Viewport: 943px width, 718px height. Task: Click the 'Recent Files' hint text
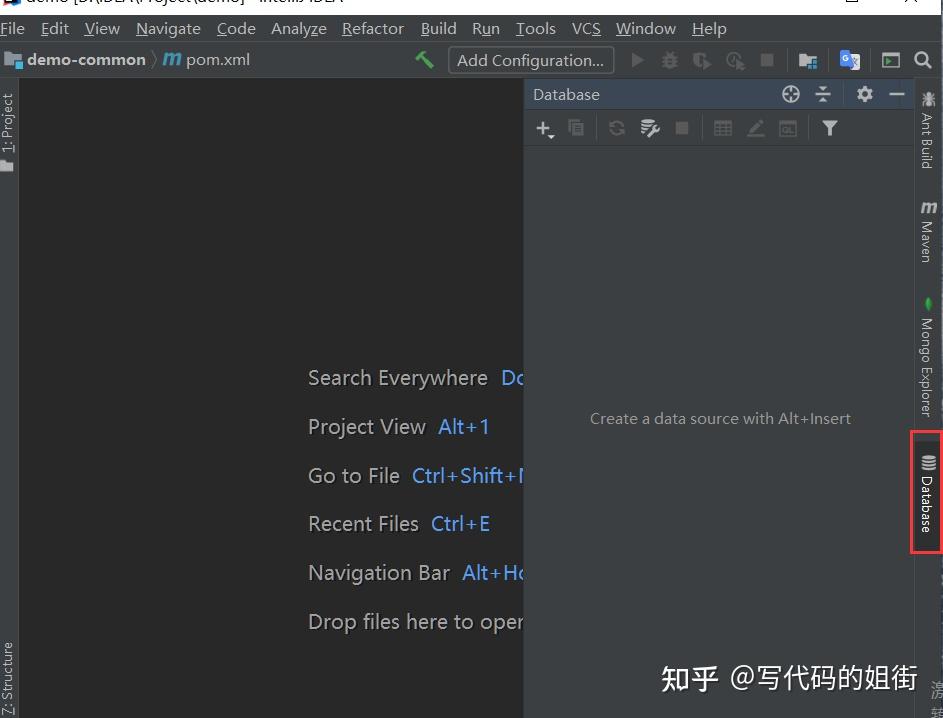click(363, 524)
